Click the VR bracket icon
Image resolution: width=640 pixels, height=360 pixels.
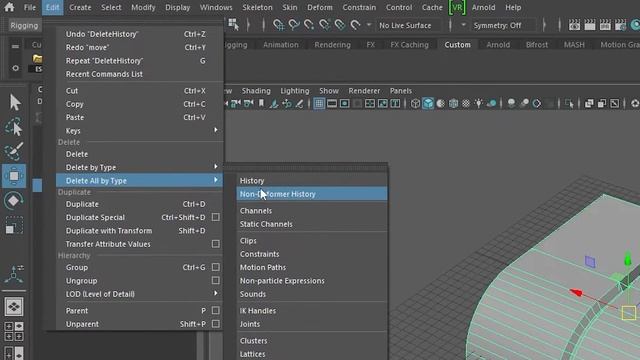coord(457,7)
